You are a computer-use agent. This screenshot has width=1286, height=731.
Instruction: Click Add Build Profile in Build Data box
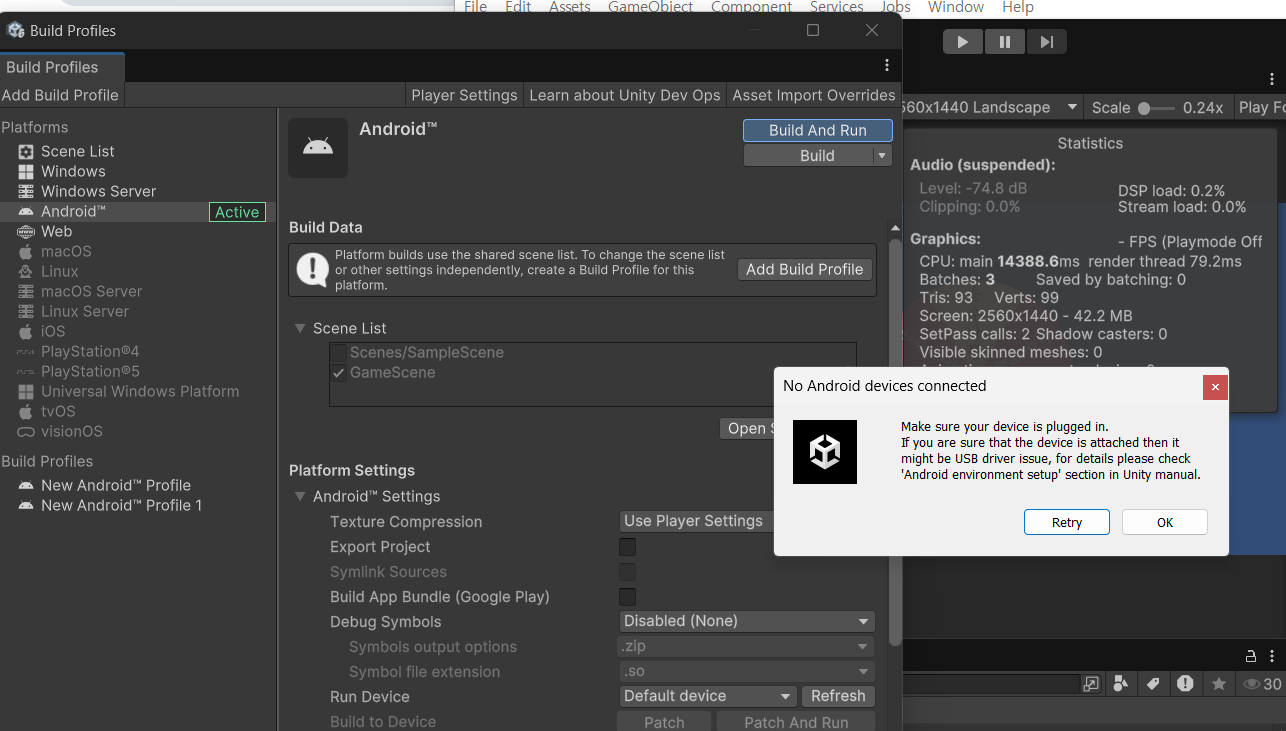point(805,269)
